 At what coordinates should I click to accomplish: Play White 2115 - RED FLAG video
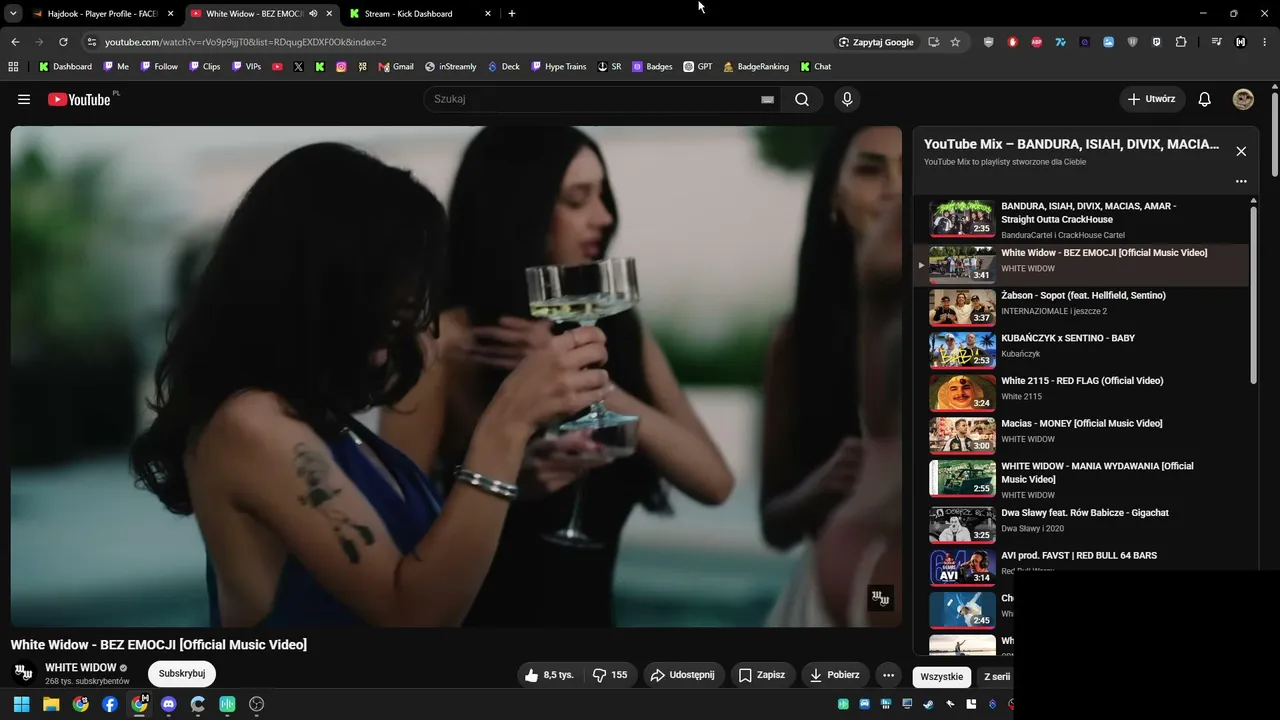coord(1082,393)
